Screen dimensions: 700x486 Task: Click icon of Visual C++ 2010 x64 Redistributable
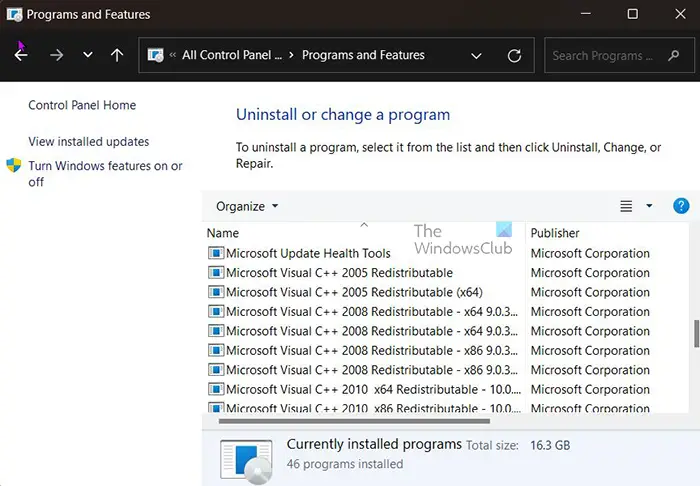pyautogui.click(x=216, y=389)
